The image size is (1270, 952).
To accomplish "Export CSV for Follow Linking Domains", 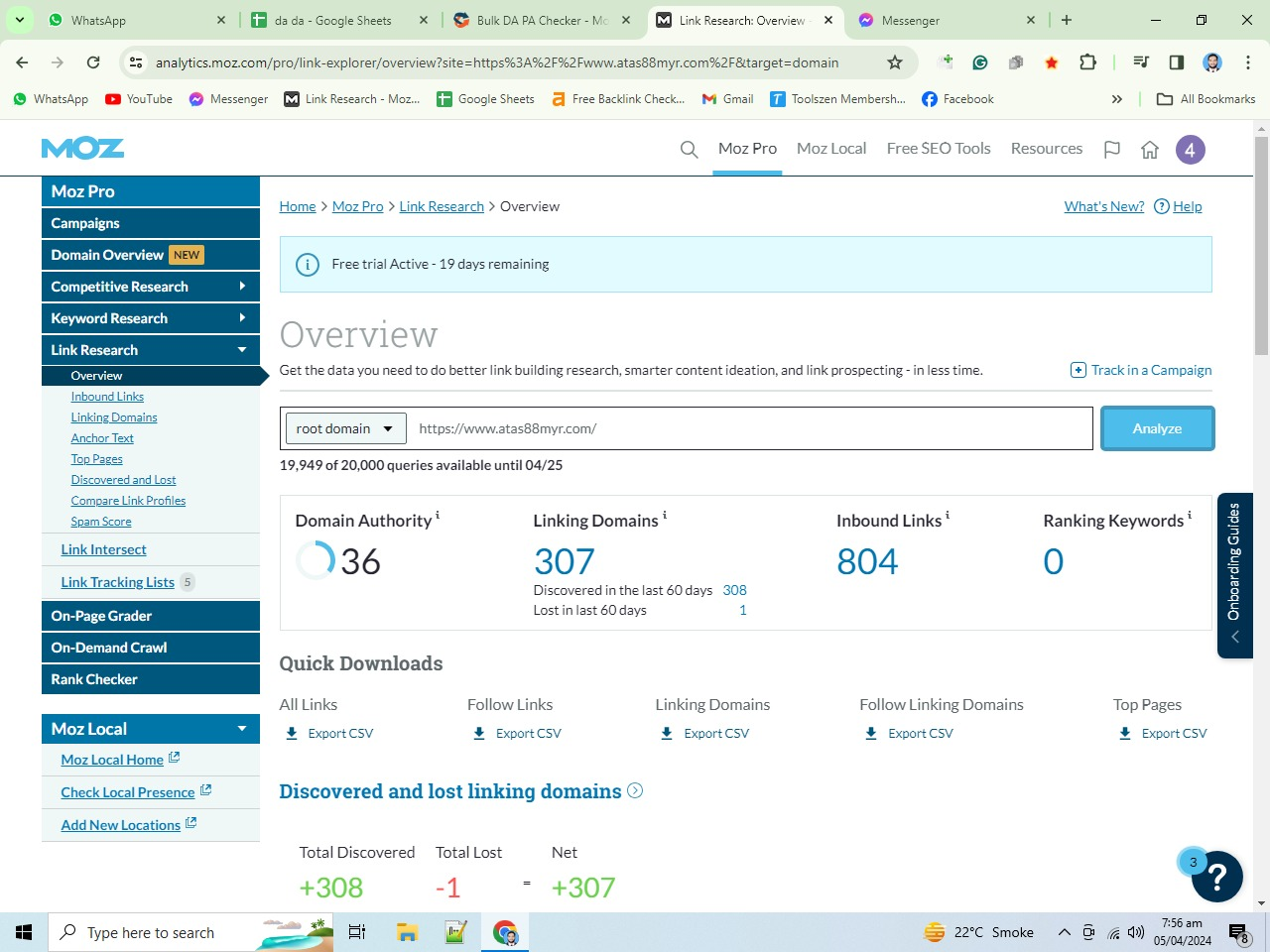I will [x=907, y=734].
